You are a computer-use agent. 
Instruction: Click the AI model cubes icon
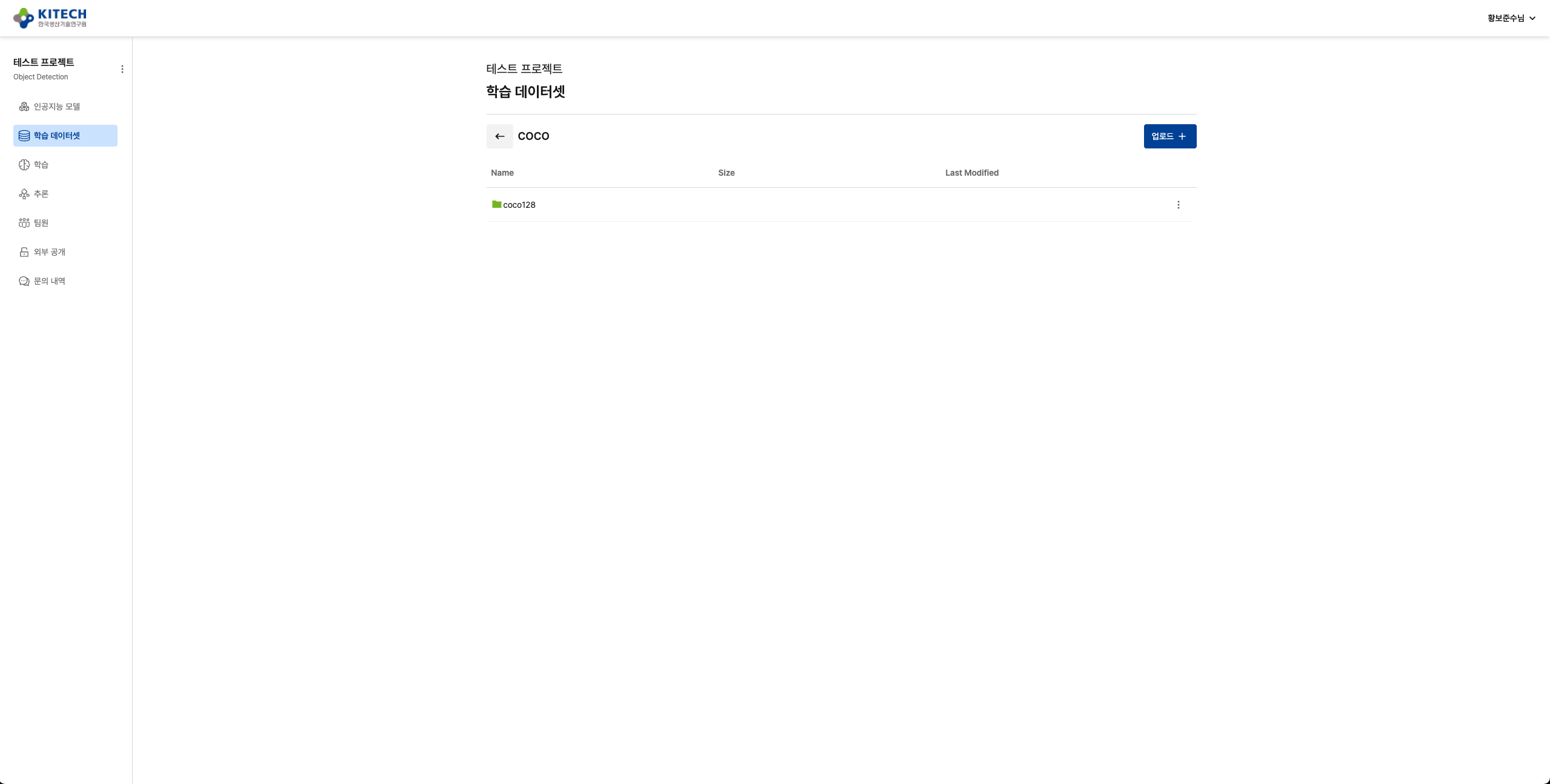coord(24,107)
